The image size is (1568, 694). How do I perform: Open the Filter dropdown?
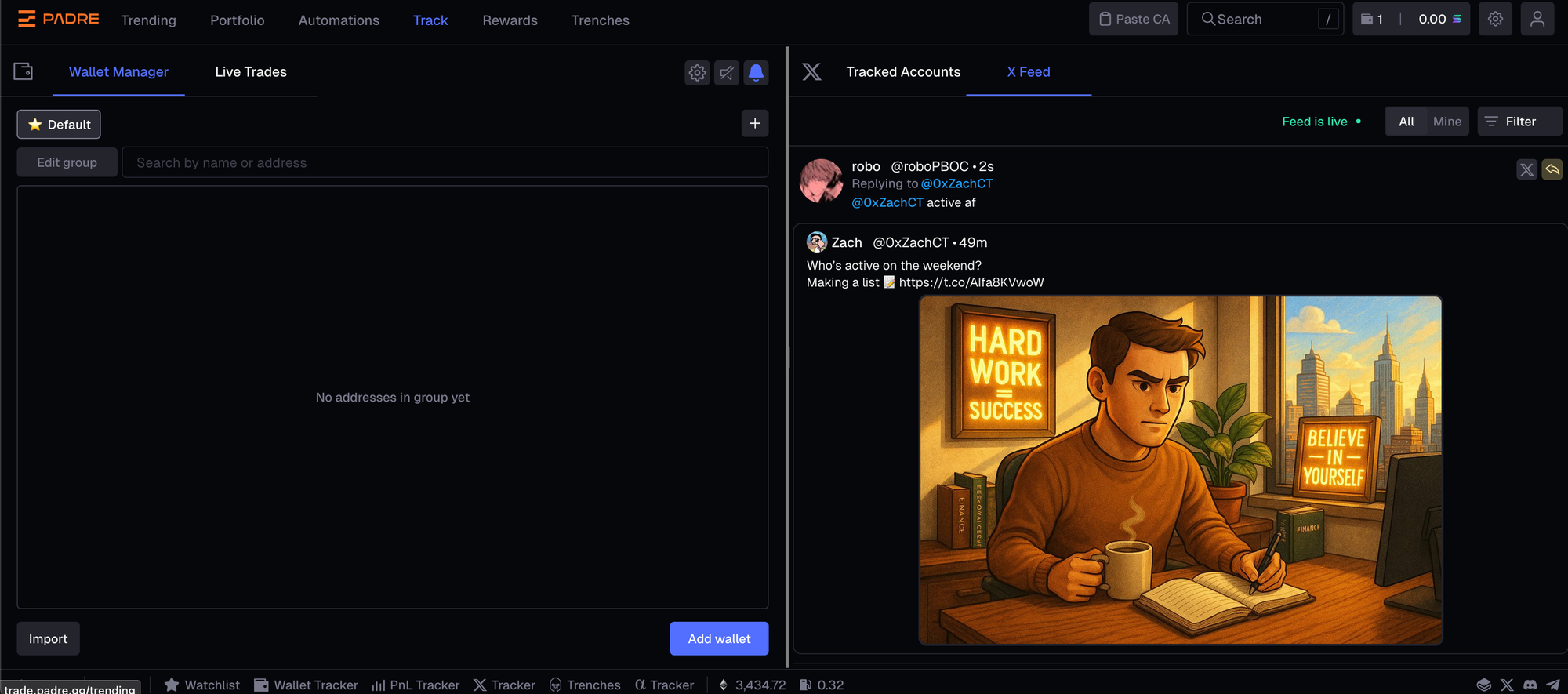click(1519, 122)
